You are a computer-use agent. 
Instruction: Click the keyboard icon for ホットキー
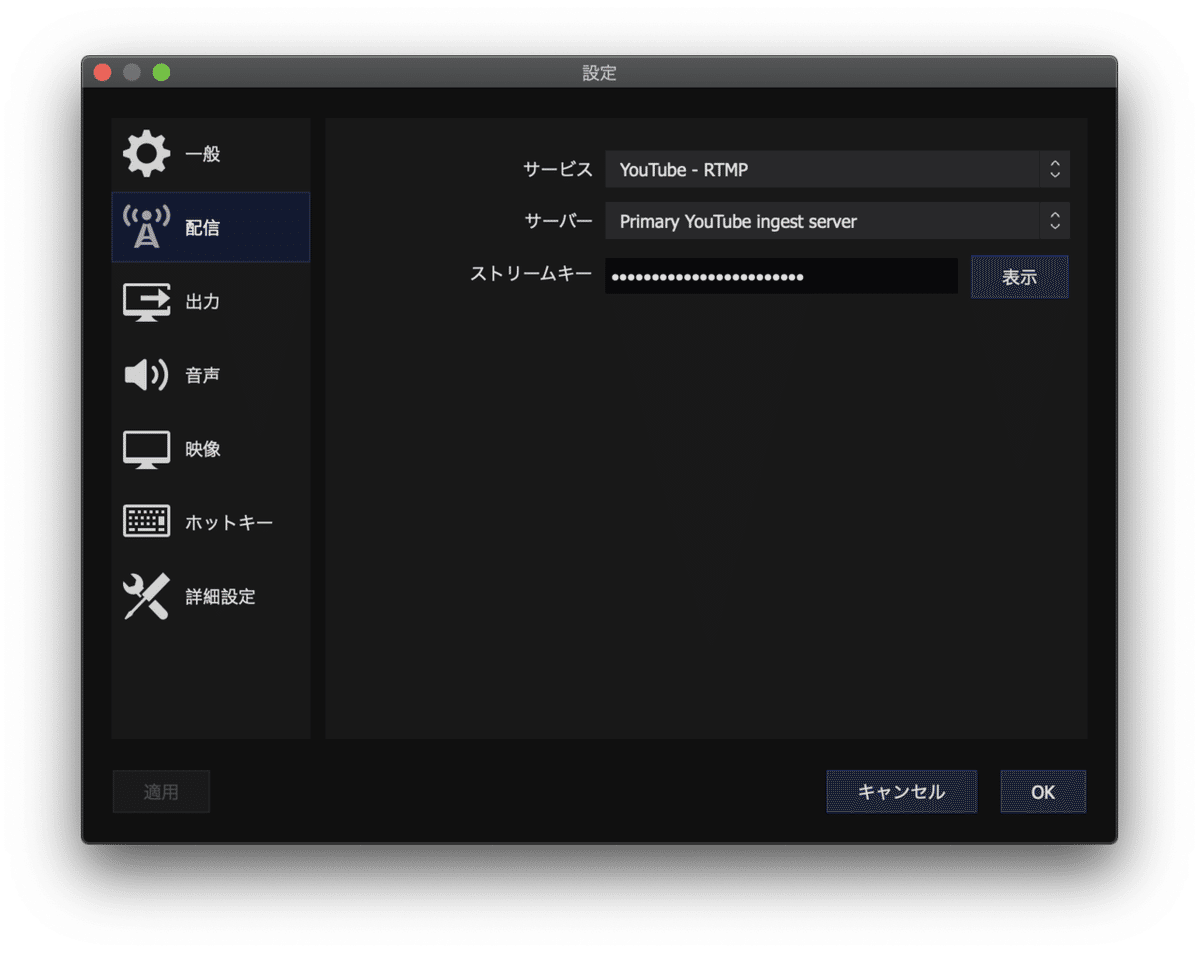pos(147,522)
